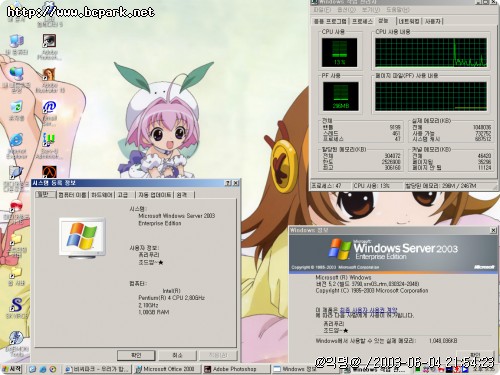
Task: Switch to the browser window taskbar button
Action: [97, 369]
